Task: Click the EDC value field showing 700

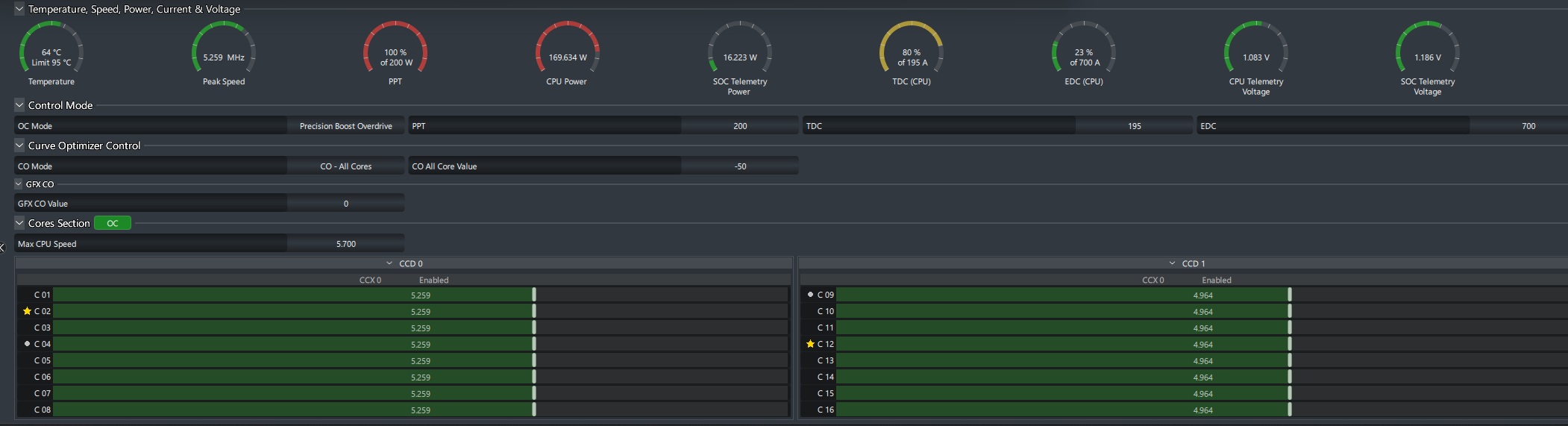Action: pos(1519,126)
